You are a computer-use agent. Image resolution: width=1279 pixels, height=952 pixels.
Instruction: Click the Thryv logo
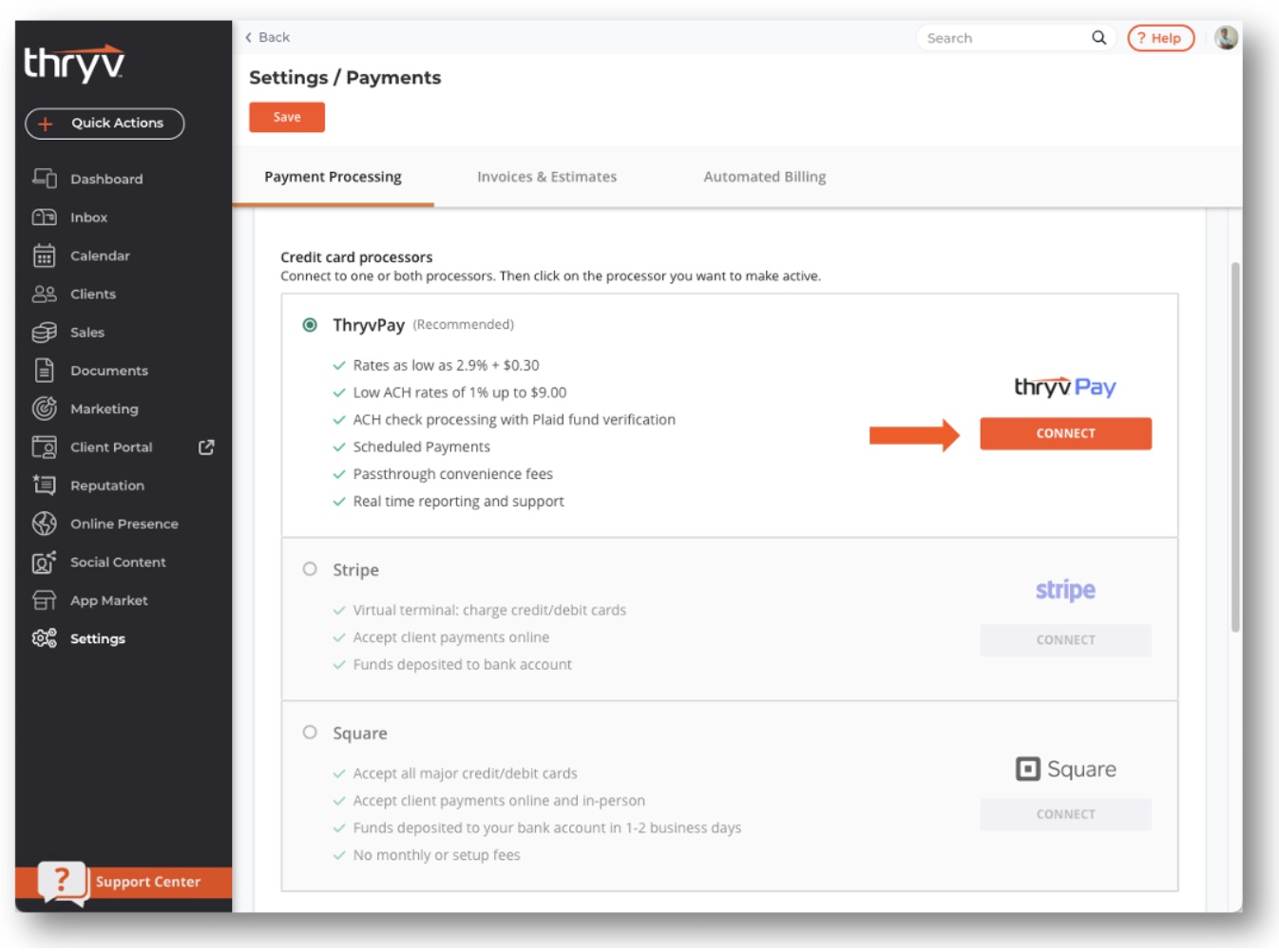[74, 64]
